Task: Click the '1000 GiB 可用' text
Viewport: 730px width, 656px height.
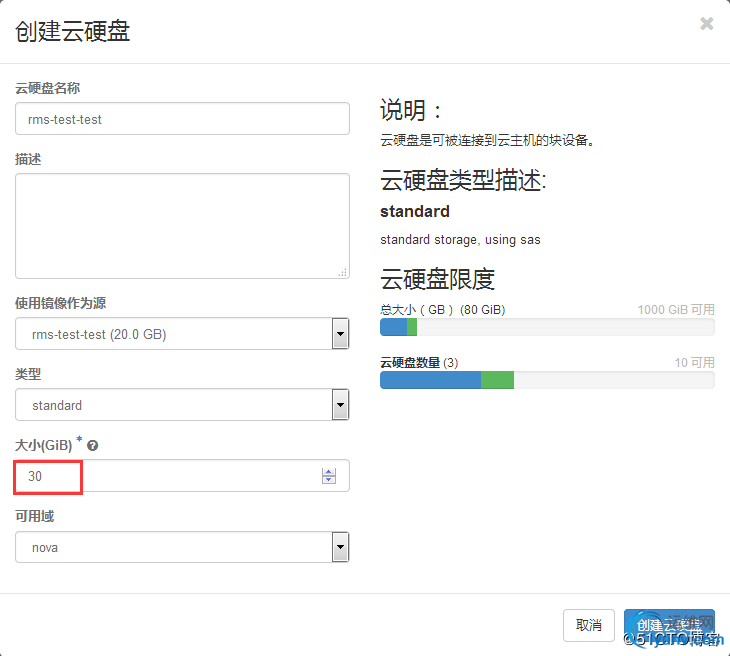Action: point(676,310)
